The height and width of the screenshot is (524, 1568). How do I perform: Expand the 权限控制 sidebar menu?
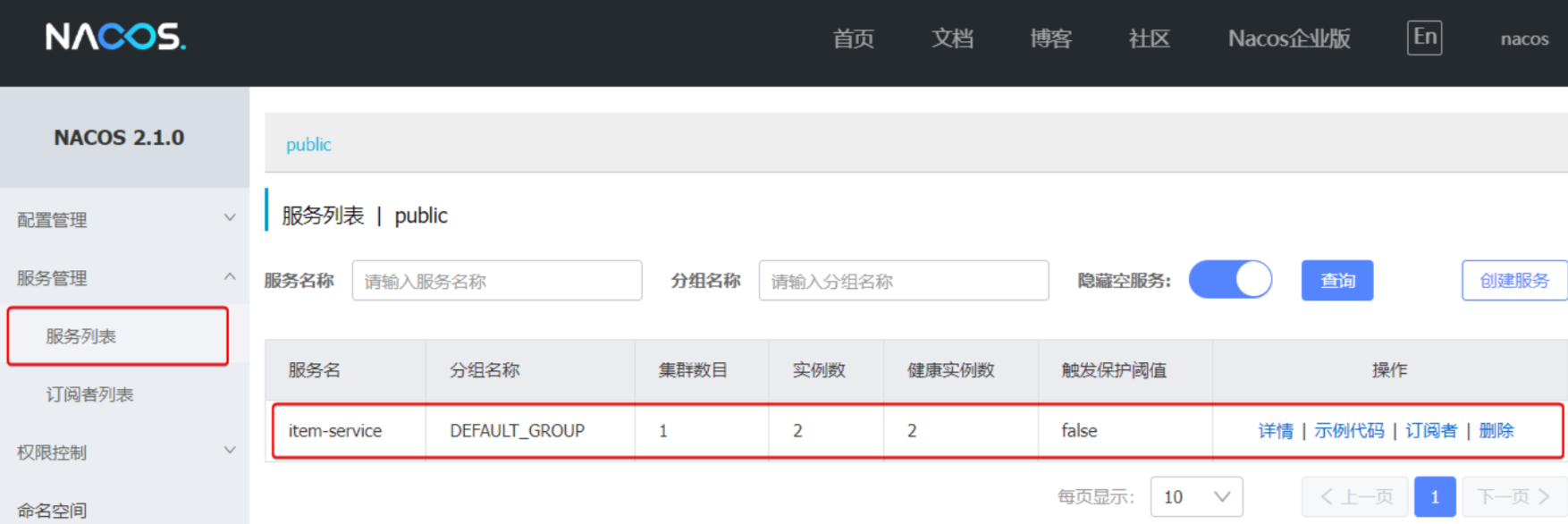point(124,452)
